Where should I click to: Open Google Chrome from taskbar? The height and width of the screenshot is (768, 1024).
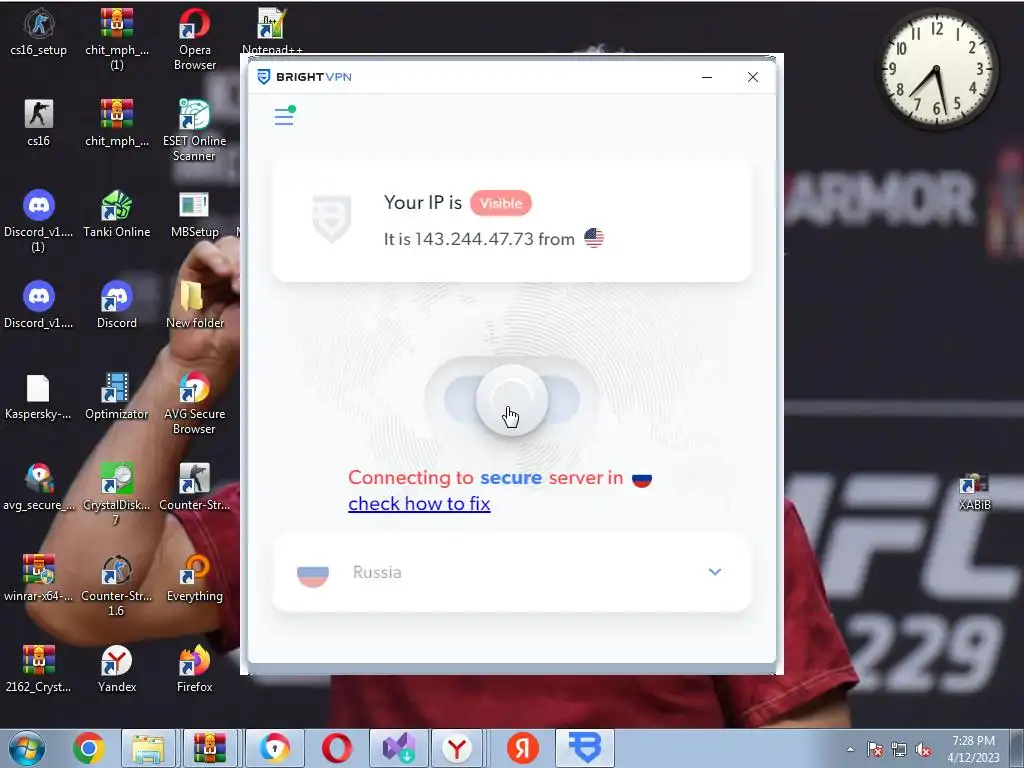coord(89,748)
